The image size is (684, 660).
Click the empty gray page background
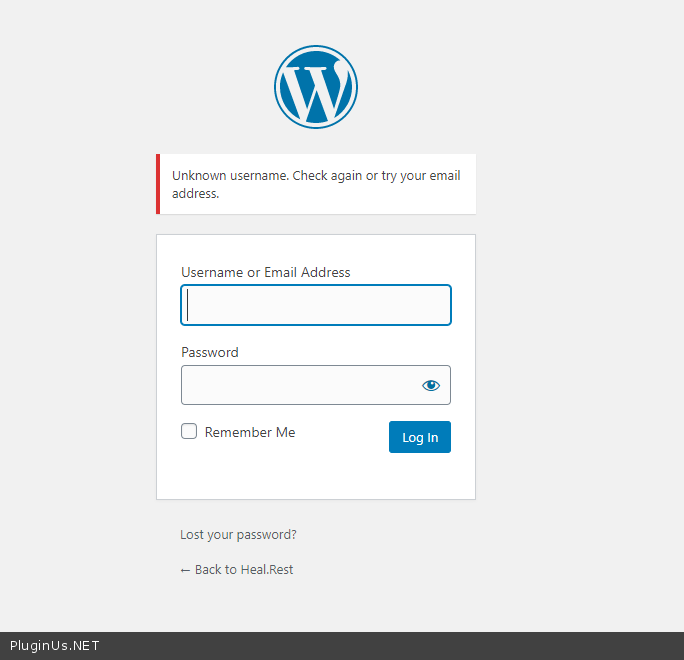click(x=580, y=300)
